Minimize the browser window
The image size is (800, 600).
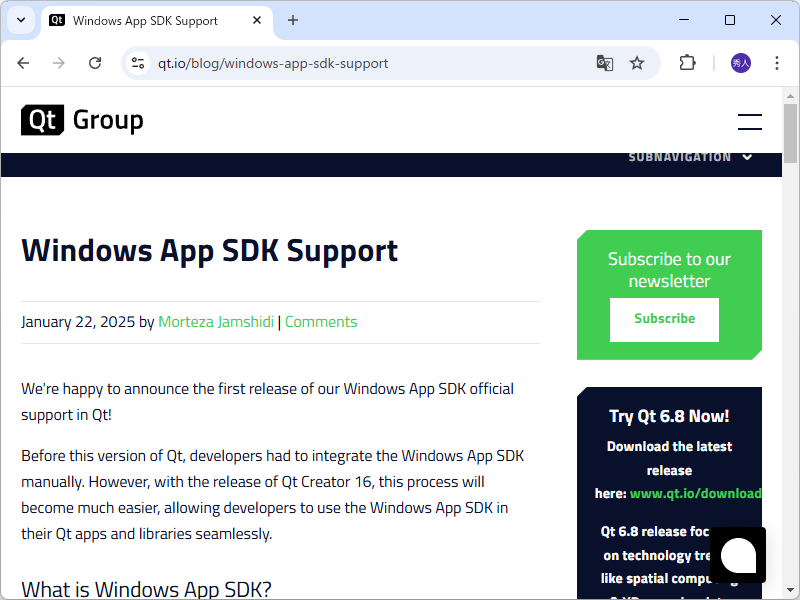tap(684, 20)
